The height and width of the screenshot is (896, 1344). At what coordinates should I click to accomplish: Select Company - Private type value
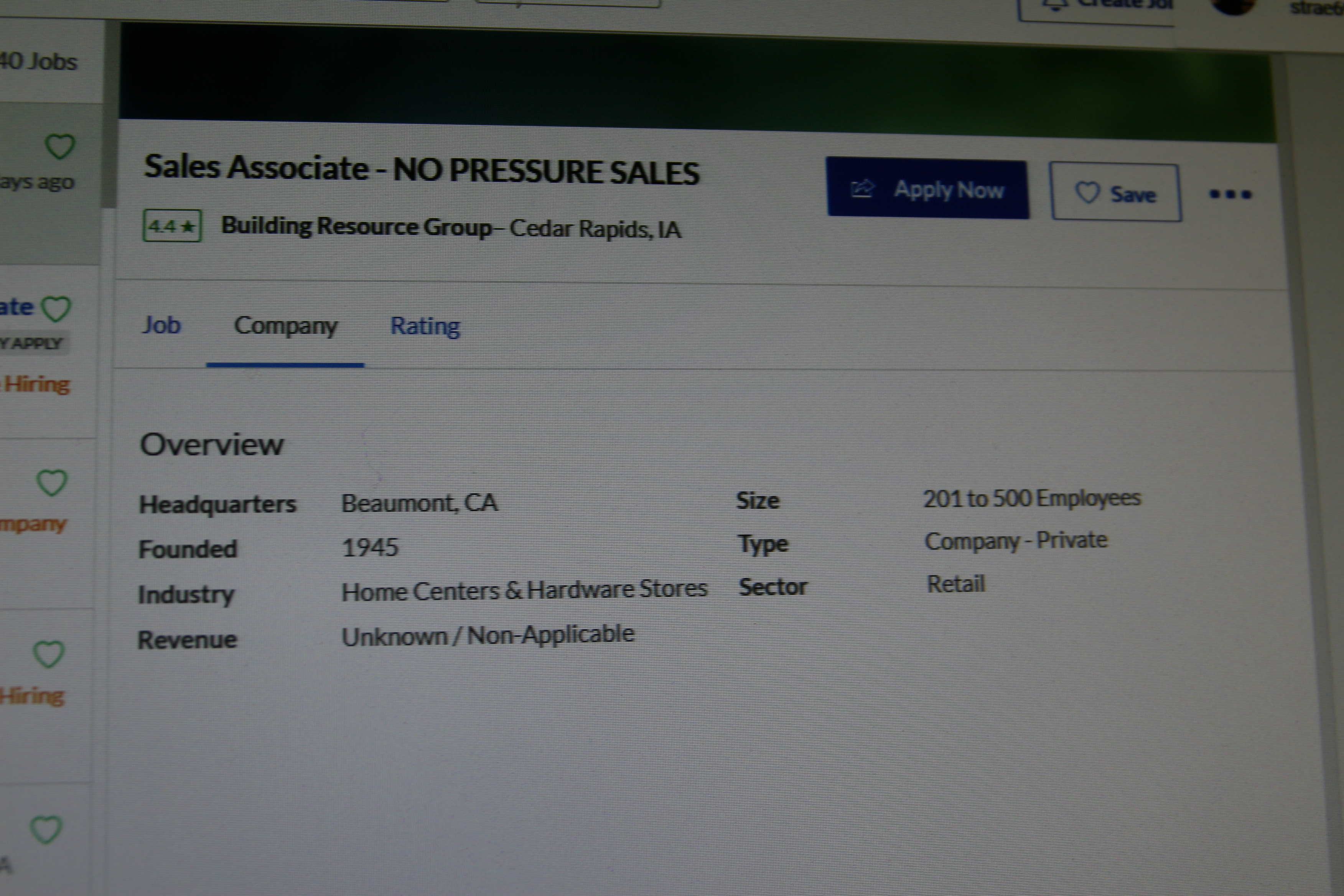(x=1016, y=541)
